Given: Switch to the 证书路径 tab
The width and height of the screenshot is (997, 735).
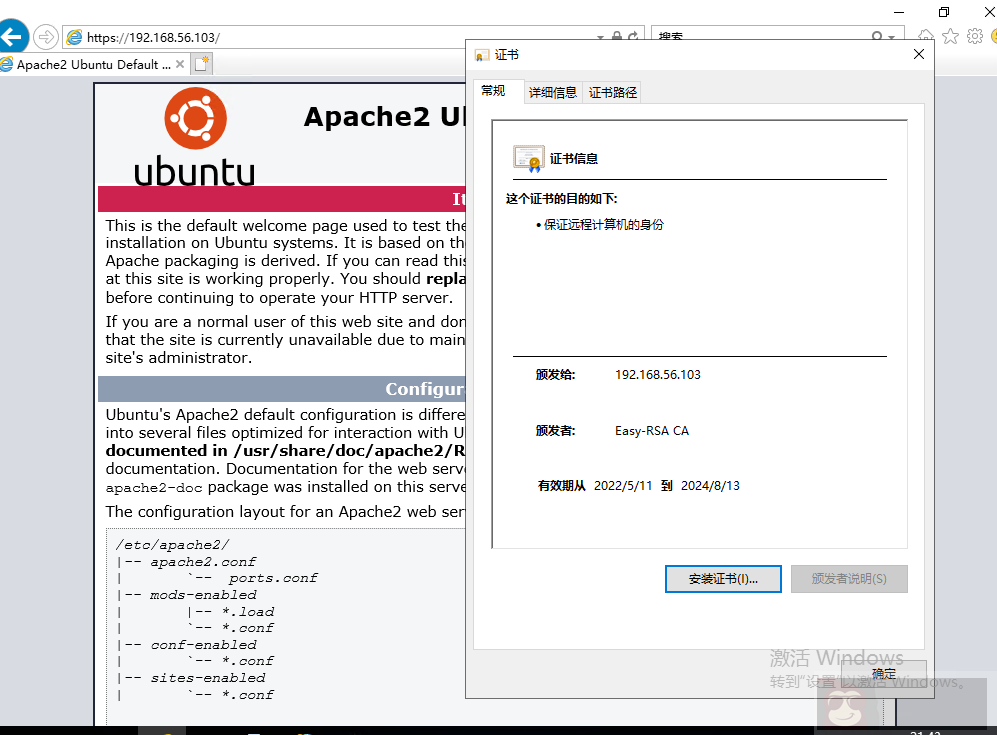Looking at the screenshot, I should point(612,91).
